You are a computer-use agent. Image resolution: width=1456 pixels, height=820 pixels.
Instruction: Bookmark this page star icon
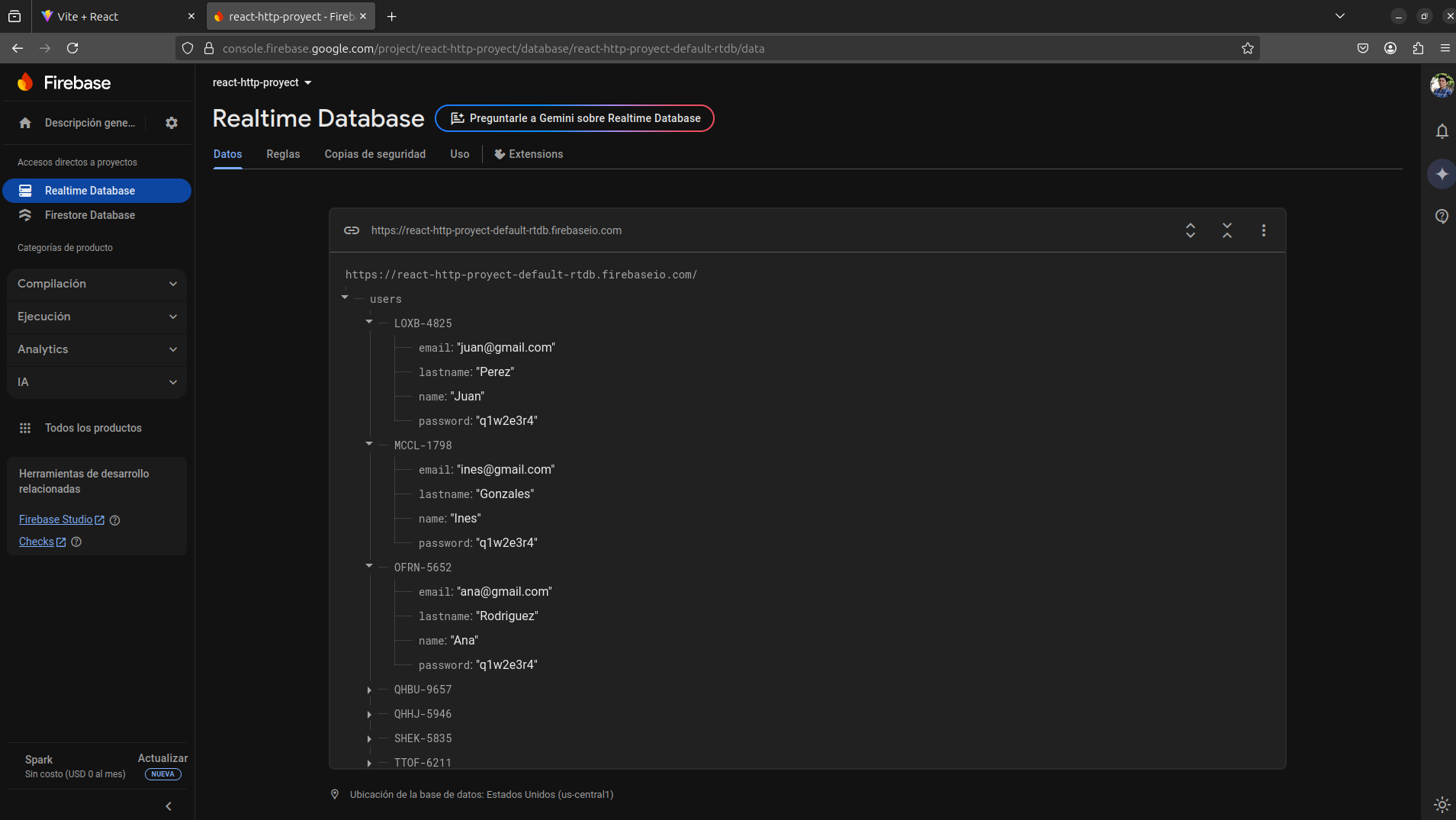(1248, 48)
